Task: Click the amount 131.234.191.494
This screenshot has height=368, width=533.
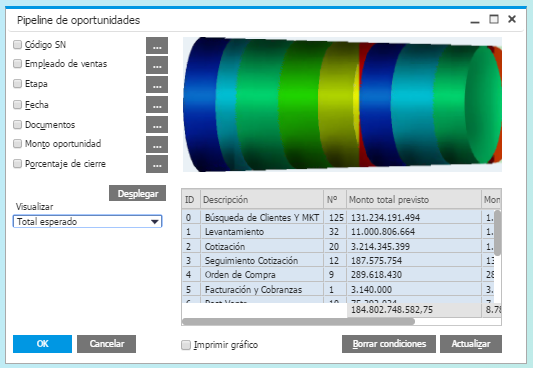Action: (385, 217)
